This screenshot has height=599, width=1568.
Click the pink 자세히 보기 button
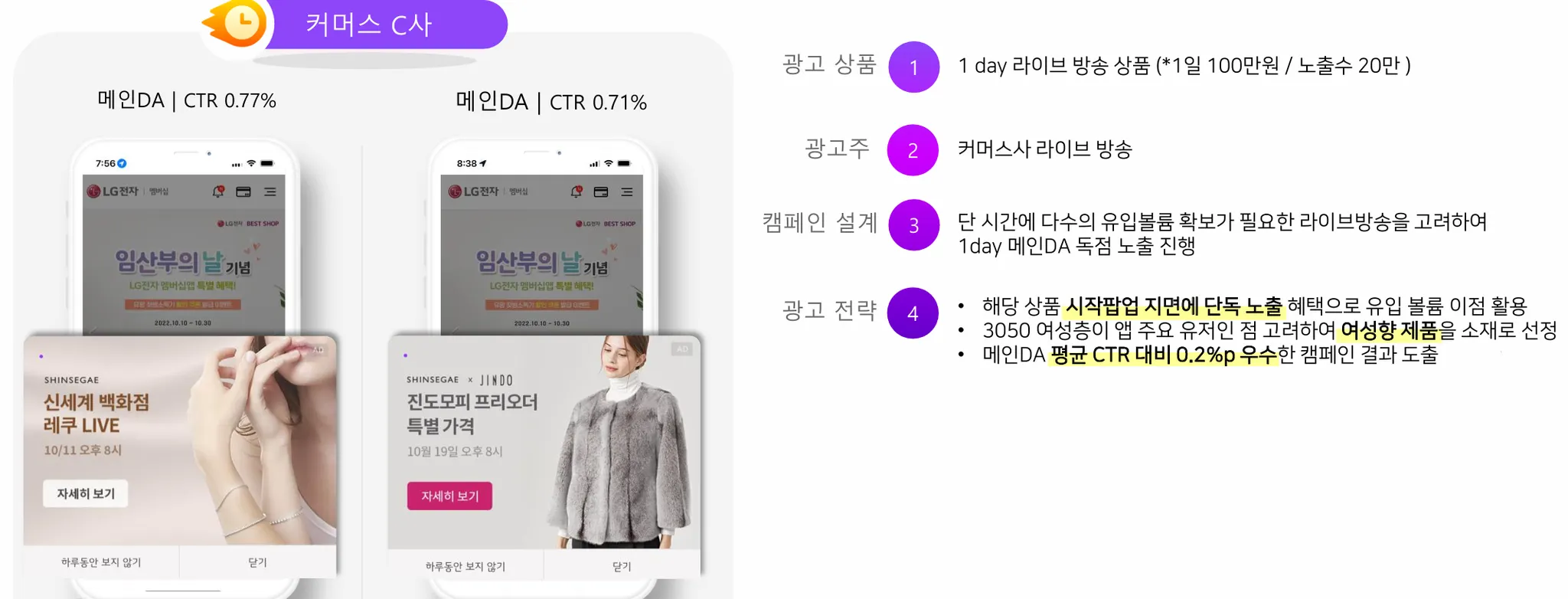click(x=449, y=496)
